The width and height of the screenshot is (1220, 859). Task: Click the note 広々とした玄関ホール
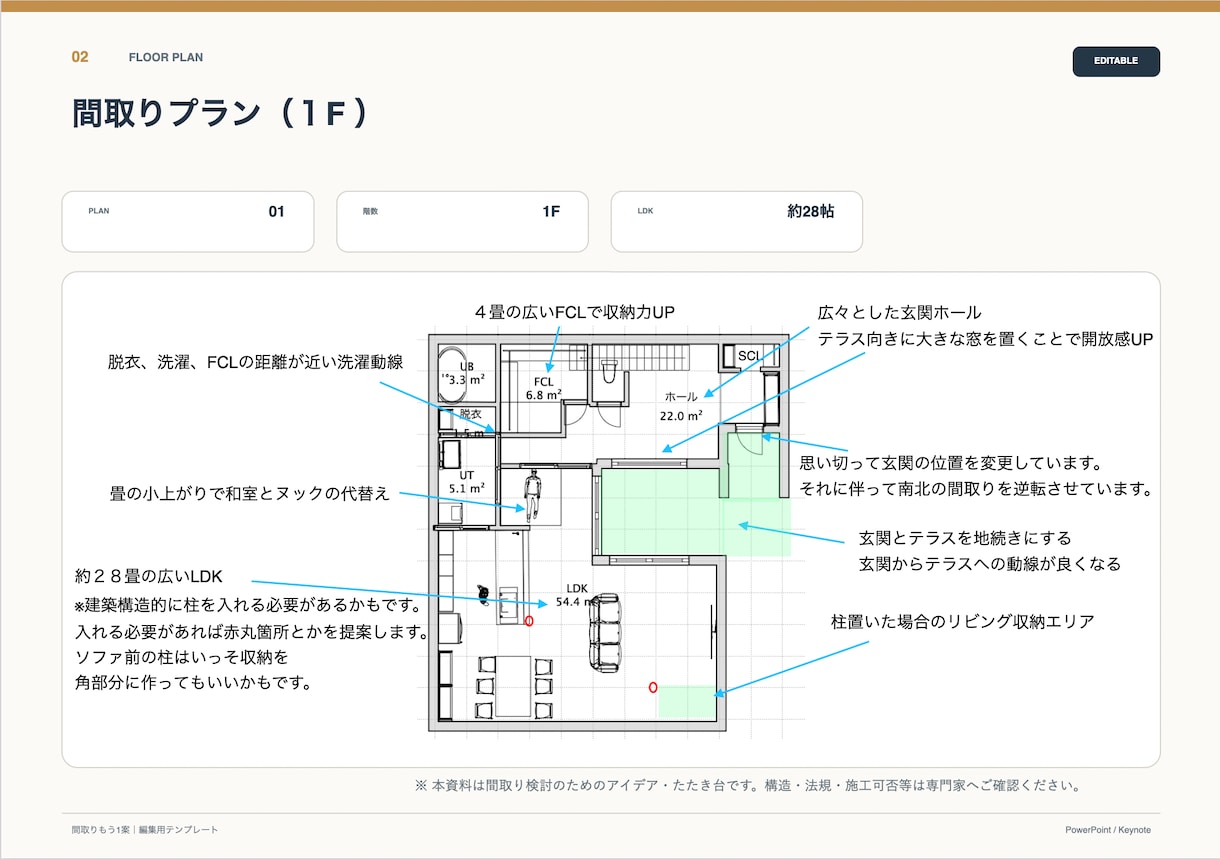point(900,312)
